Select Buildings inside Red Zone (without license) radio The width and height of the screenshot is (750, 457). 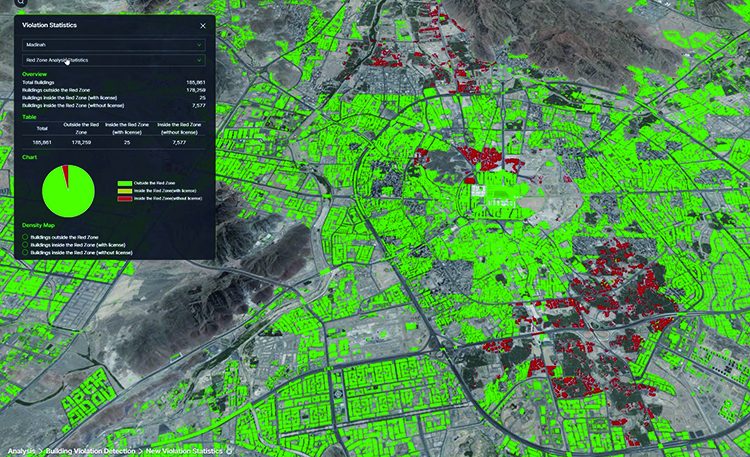tap(25, 252)
